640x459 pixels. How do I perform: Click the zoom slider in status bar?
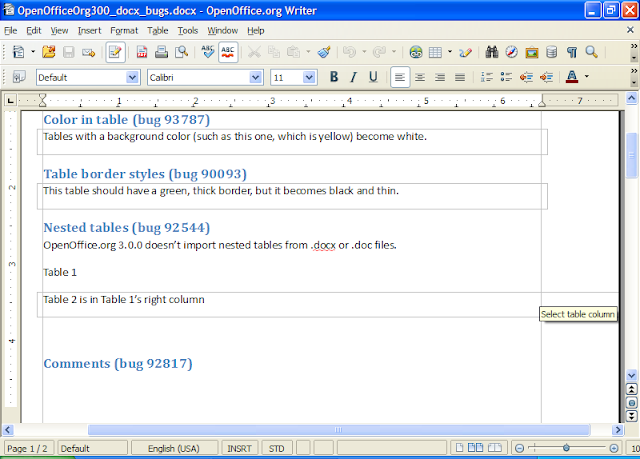pos(567,449)
